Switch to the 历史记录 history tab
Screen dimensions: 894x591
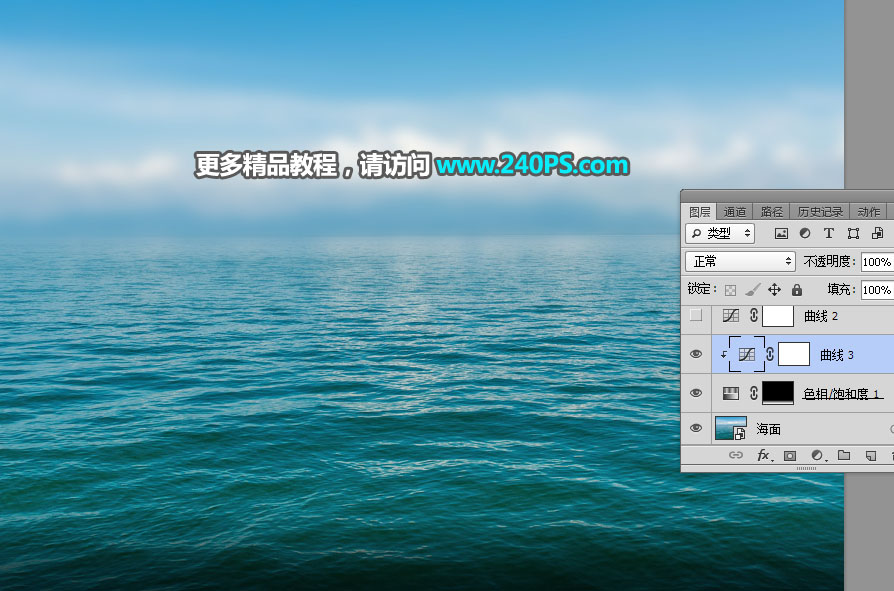point(821,211)
